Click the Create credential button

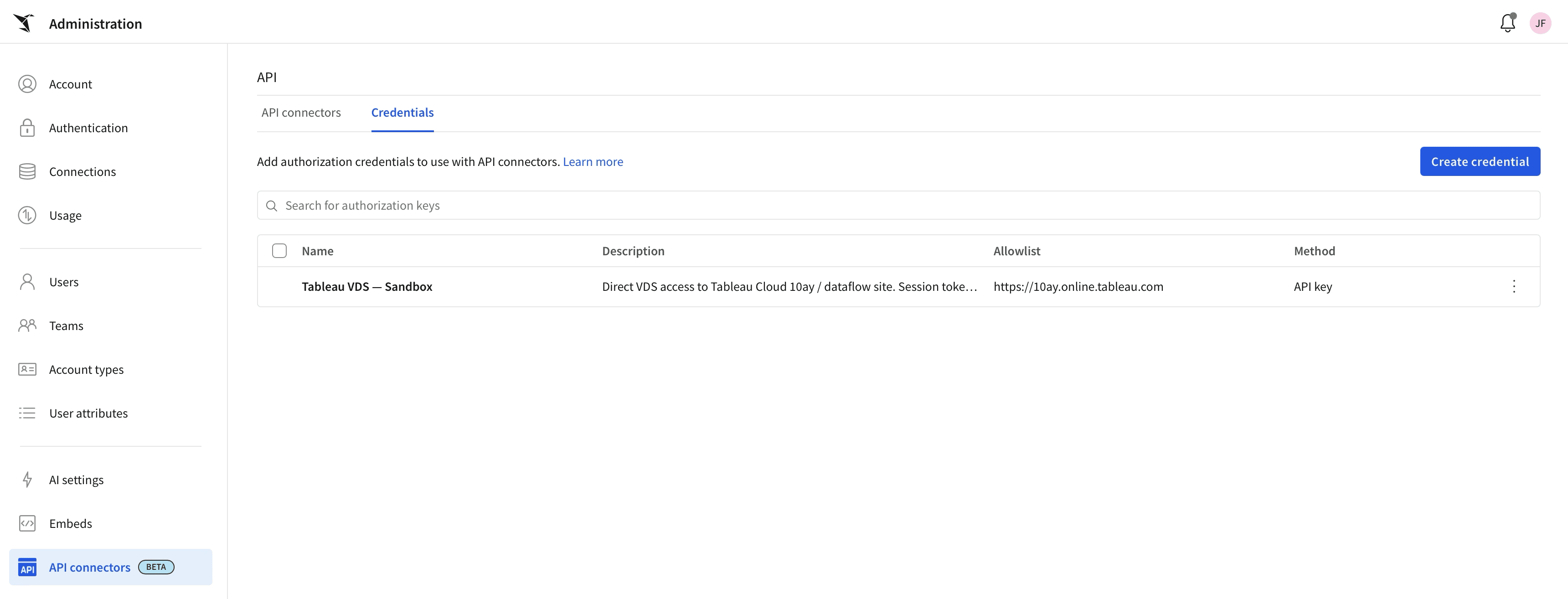pyautogui.click(x=1480, y=161)
